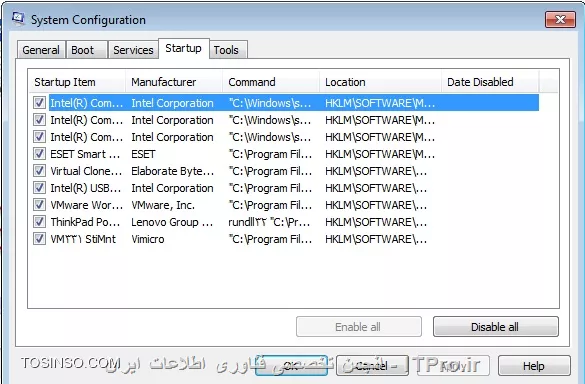Sort by the Manufacturer column header
The width and height of the screenshot is (585, 384).
point(174,82)
